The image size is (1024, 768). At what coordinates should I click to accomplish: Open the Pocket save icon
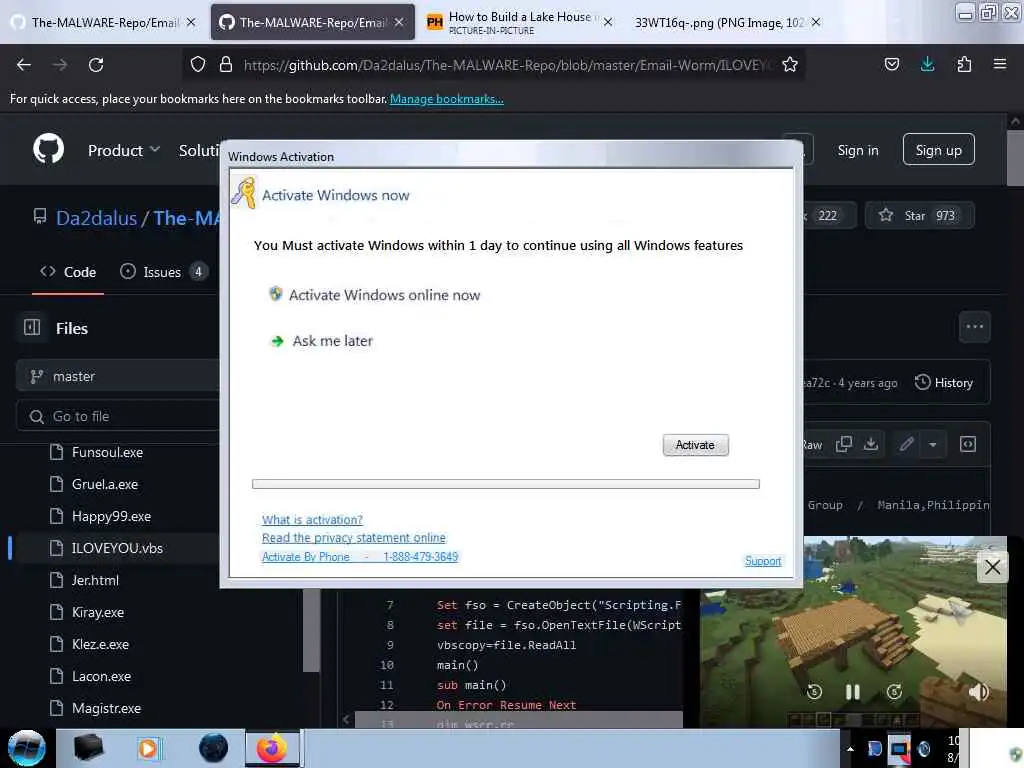[x=891, y=64]
